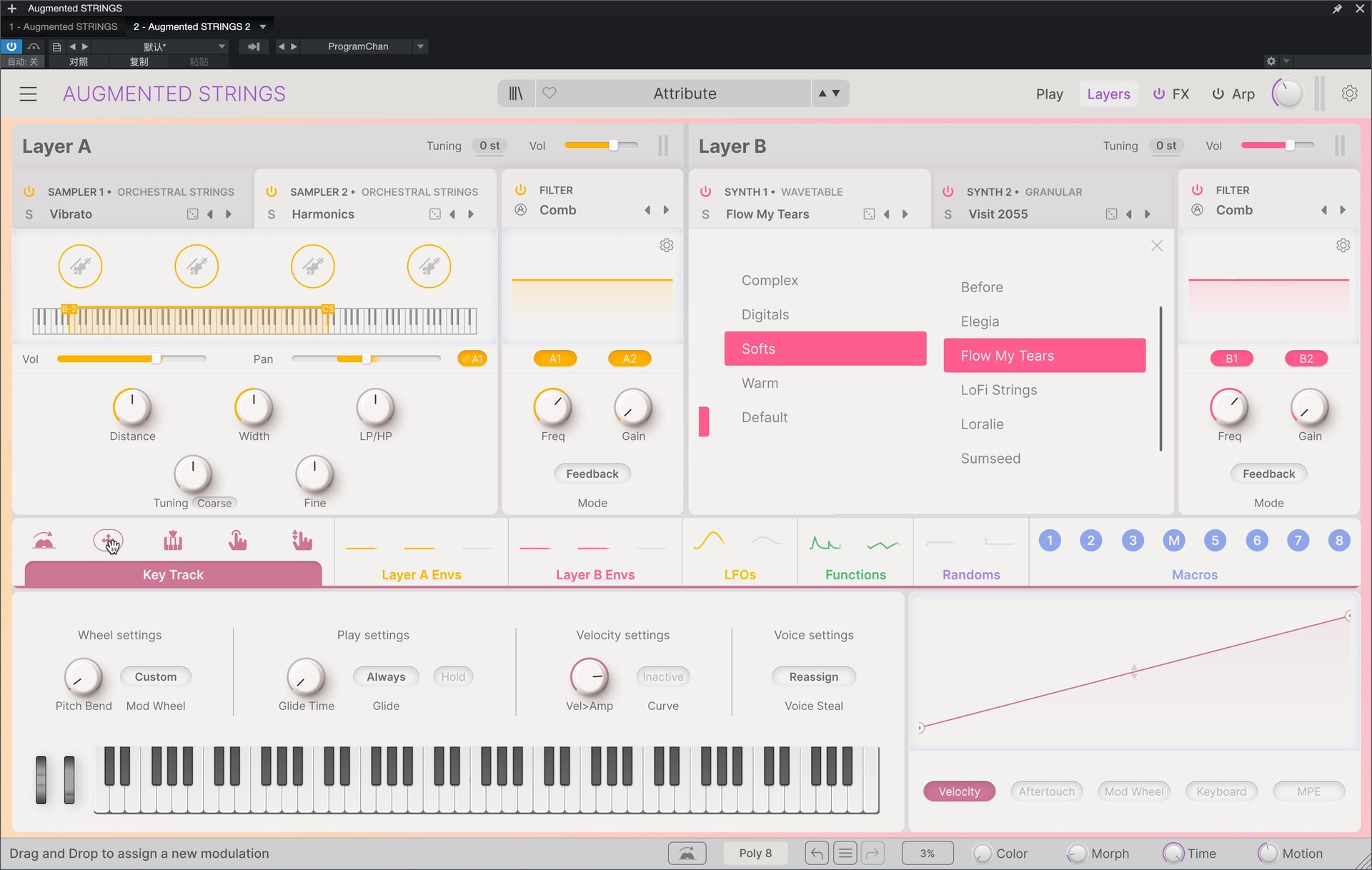Switch to the Play view
This screenshot has height=870, width=1372.
pyautogui.click(x=1050, y=94)
